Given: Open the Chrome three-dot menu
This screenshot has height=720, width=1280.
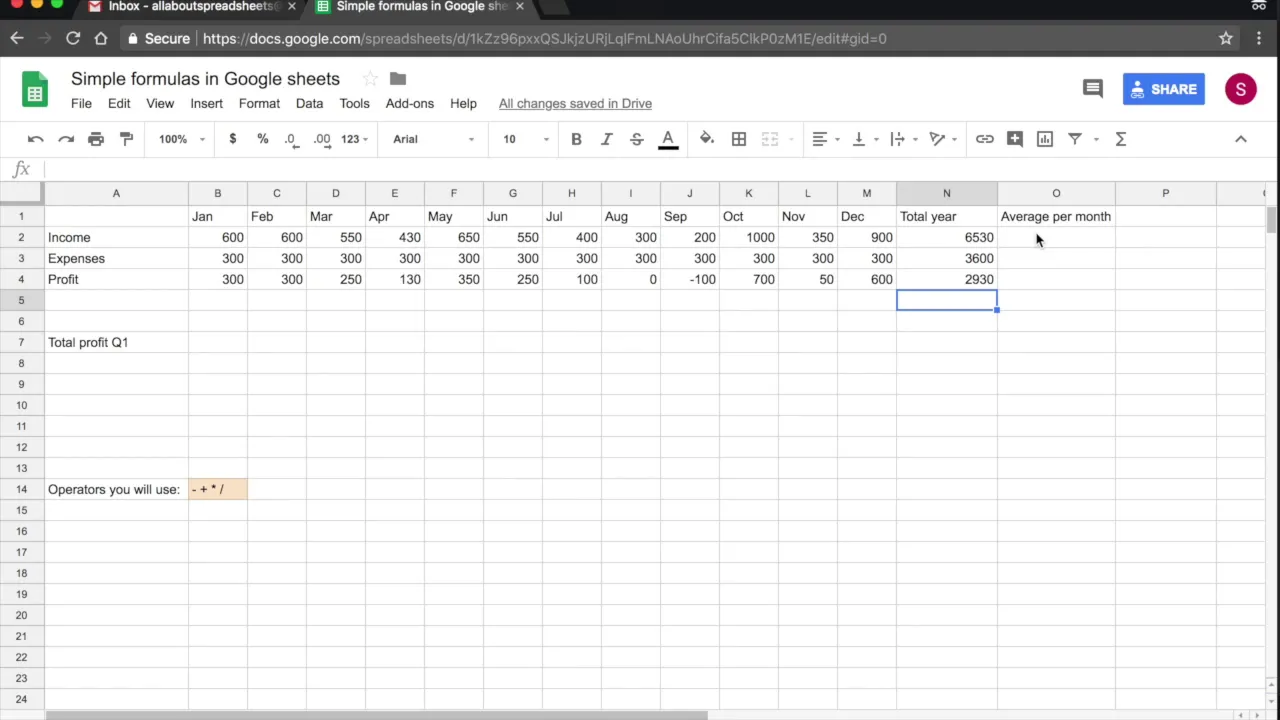Looking at the screenshot, I should 1259,38.
